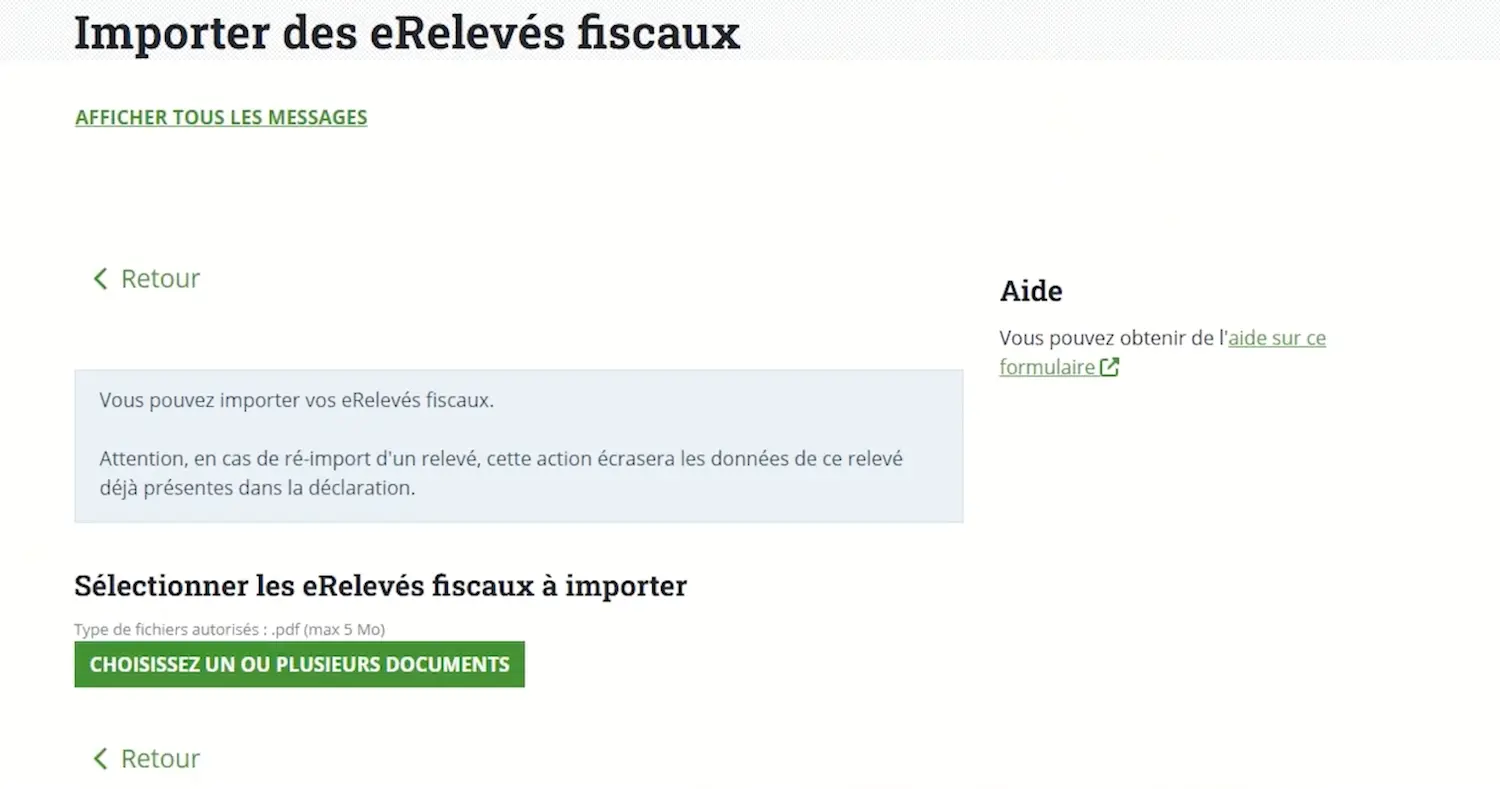Click the underlined word 'formulaire'
This screenshot has height=789, width=1500.
point(1047,367)
